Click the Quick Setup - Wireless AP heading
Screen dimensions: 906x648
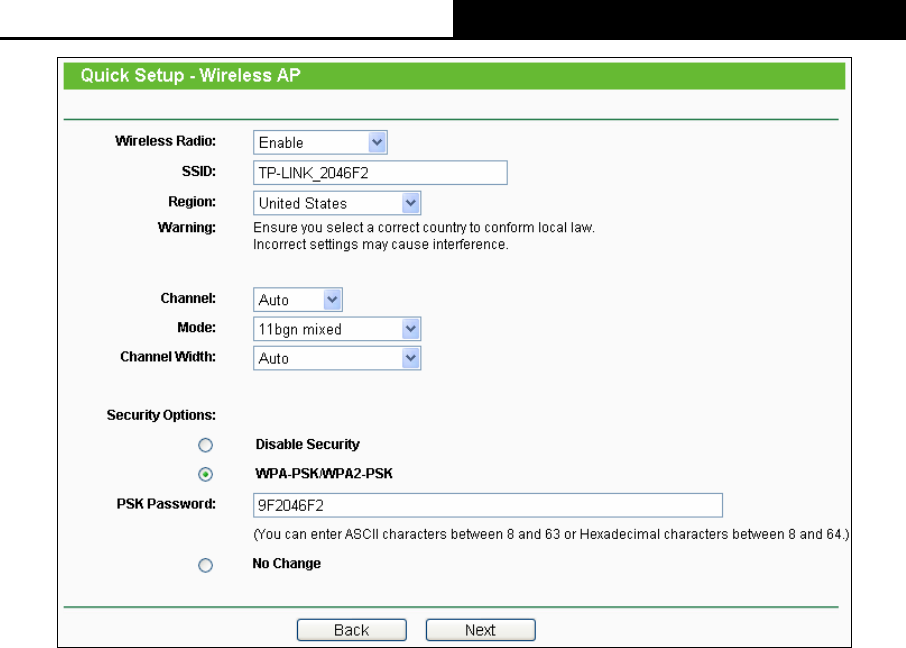coord(191,76)
